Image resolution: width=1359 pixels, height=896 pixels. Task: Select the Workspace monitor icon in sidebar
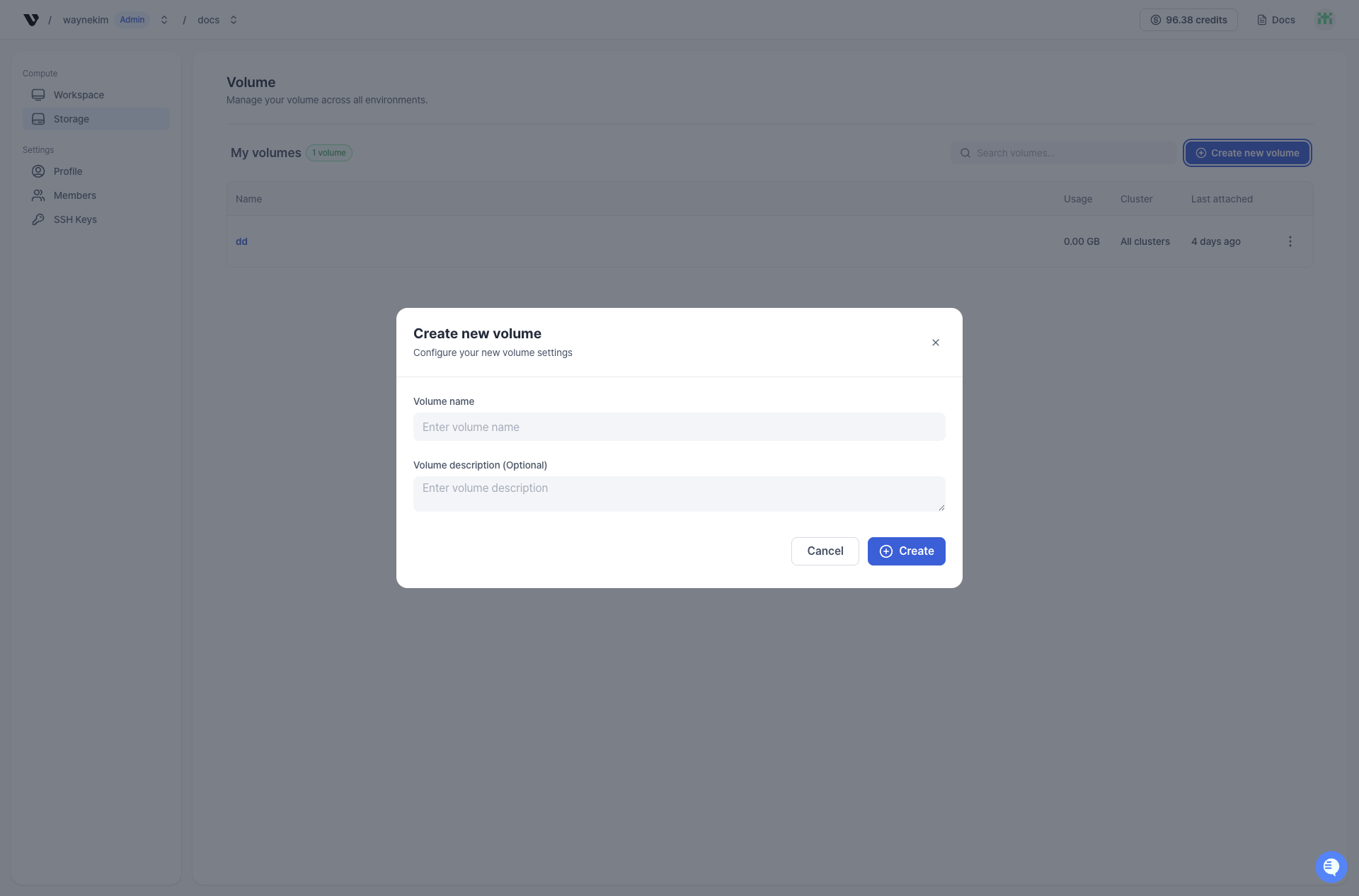pyautogui.click(x=38, y=94)
